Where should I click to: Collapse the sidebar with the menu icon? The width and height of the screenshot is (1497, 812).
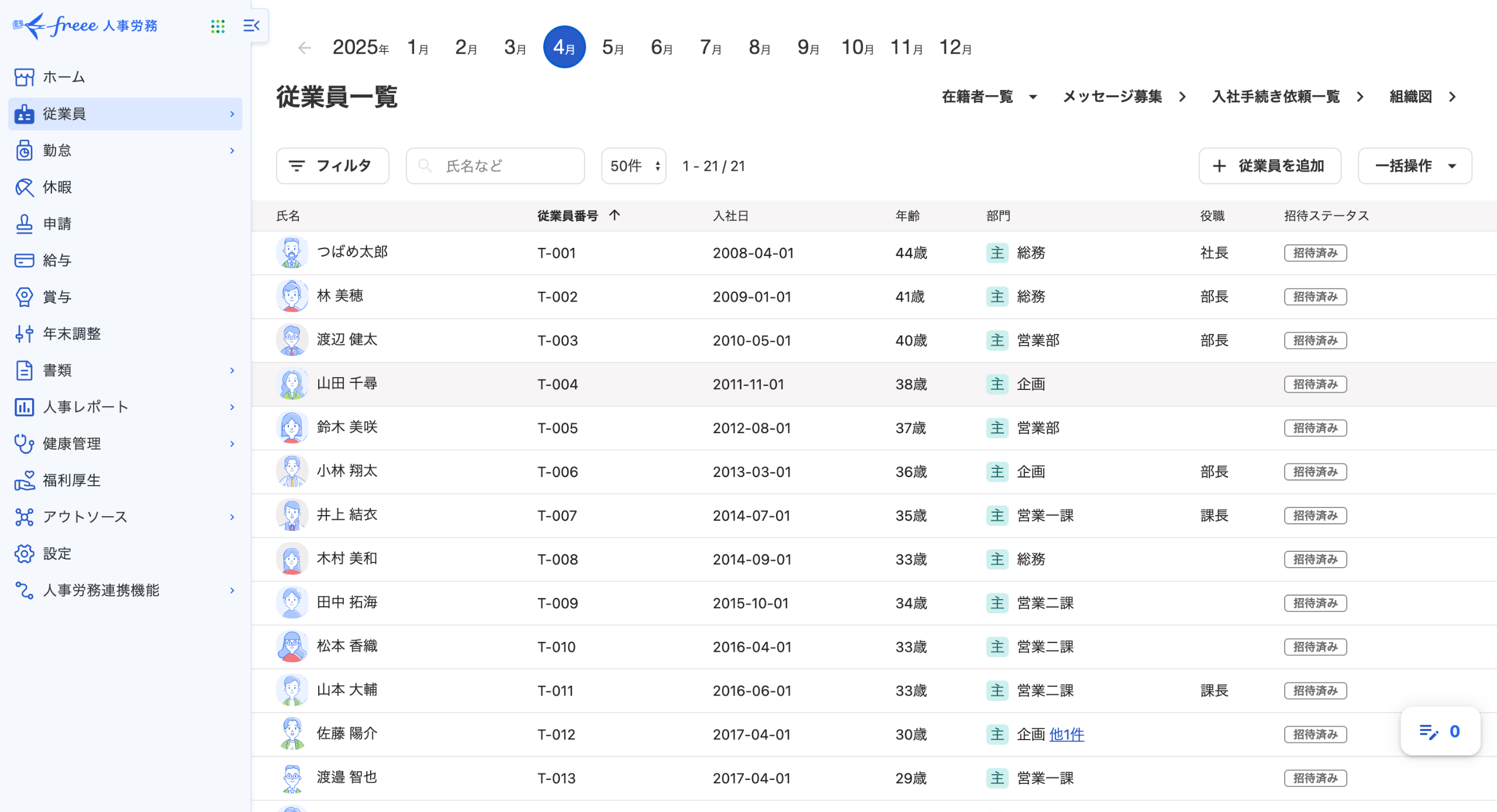click(251, 26)
